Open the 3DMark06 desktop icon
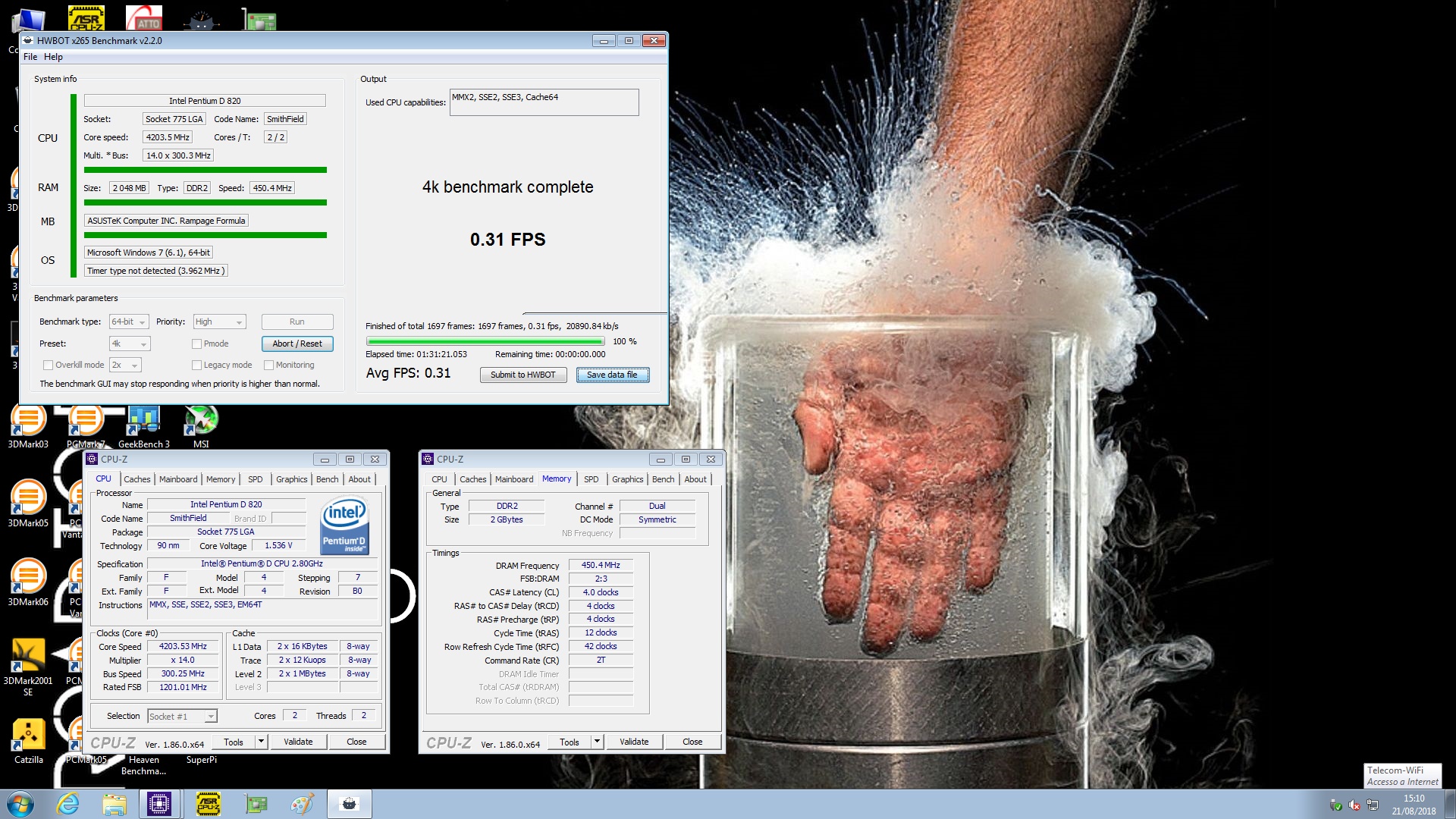 [28, 582]
